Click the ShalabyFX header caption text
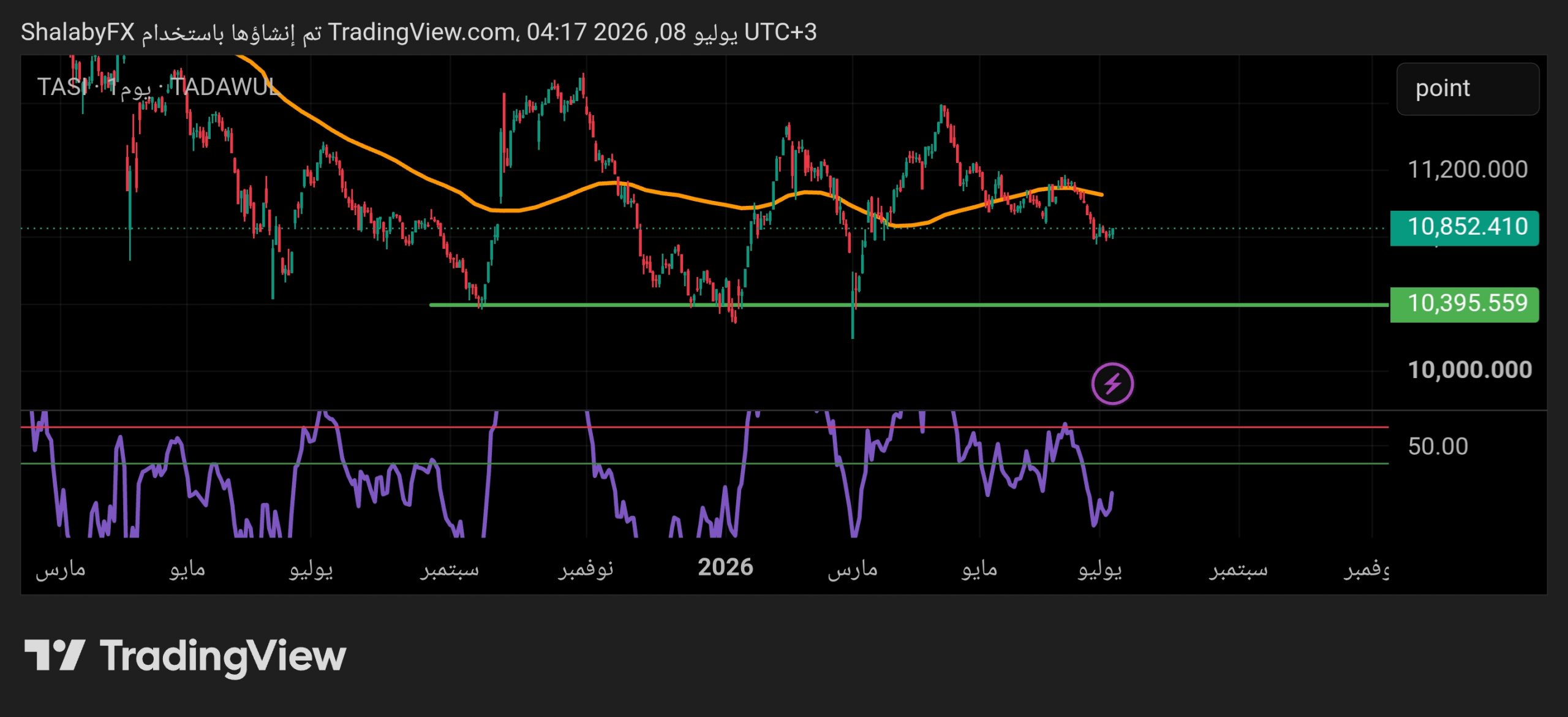The width and height of the screenshot is (1568, 717). point(419,32)
